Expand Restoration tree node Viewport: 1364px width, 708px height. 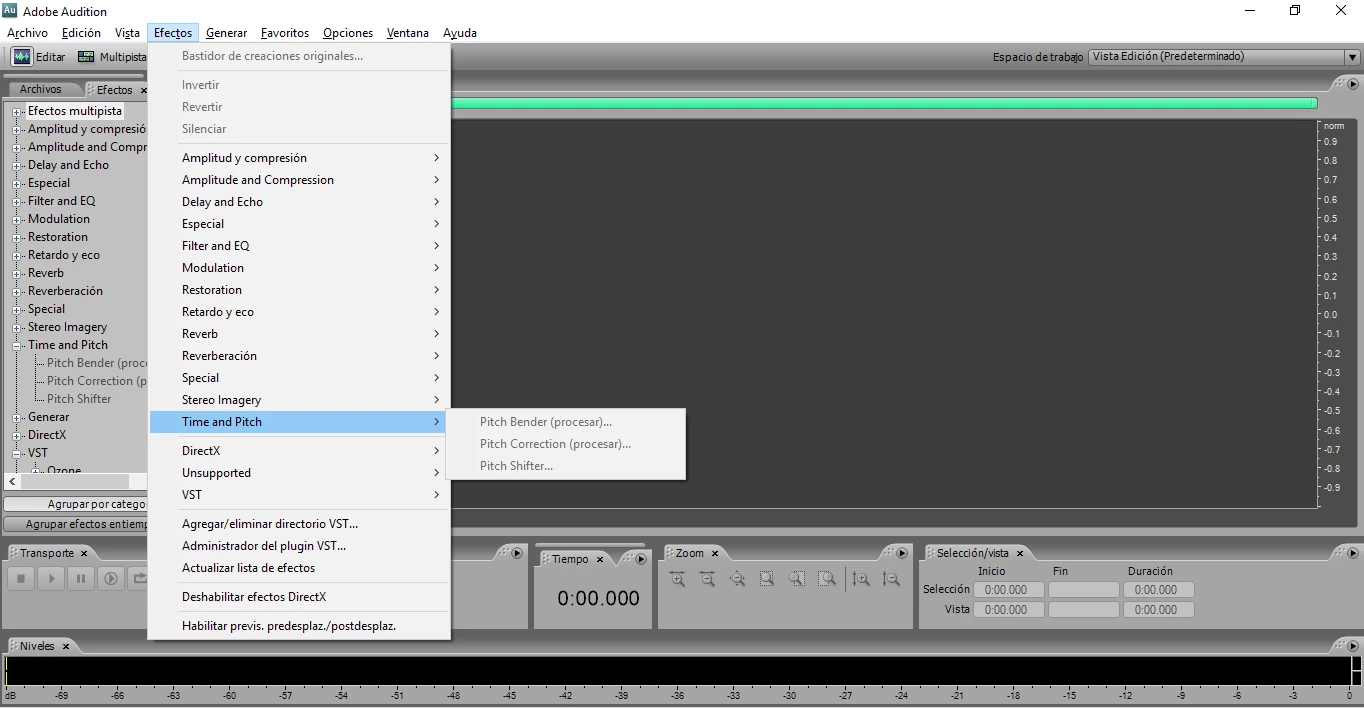(17, 237)
